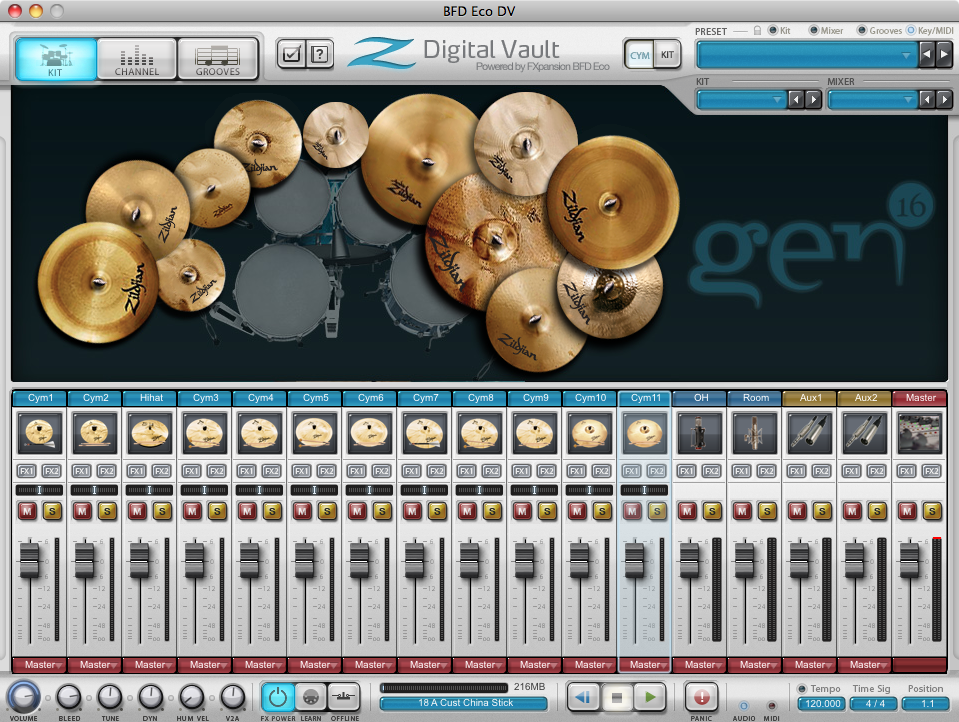Click the Hihat channel thumbnail
Image resolution: width=959 pixels, height=722 pixels.
coord(150,433)
